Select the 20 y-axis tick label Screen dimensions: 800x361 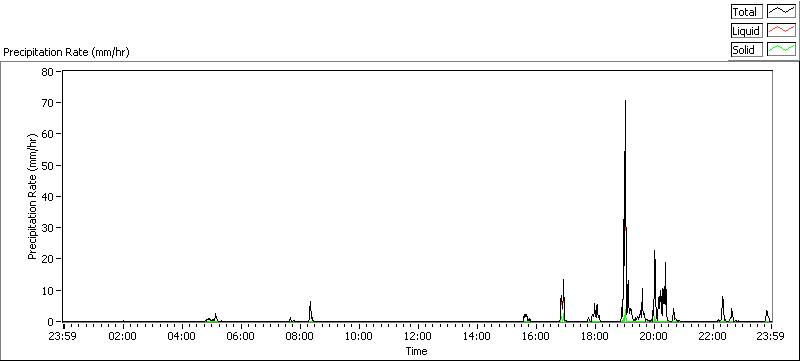tap(47, 259)
